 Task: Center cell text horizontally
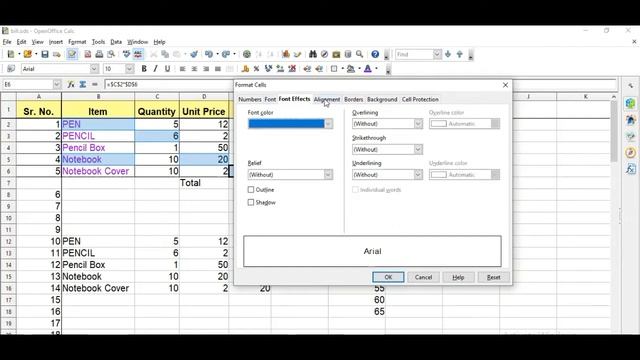pos(194,69)
